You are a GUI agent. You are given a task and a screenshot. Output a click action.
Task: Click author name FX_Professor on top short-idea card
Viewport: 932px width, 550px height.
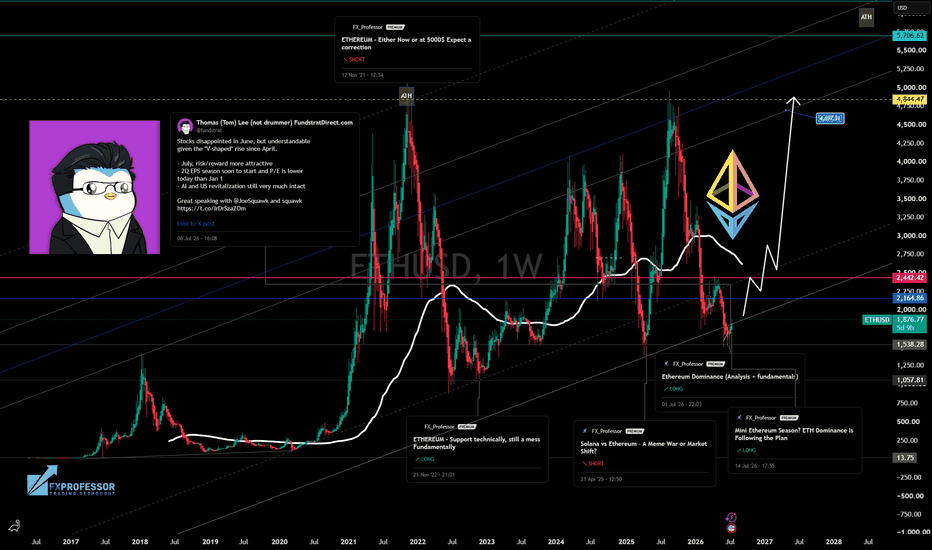point(367,27)
